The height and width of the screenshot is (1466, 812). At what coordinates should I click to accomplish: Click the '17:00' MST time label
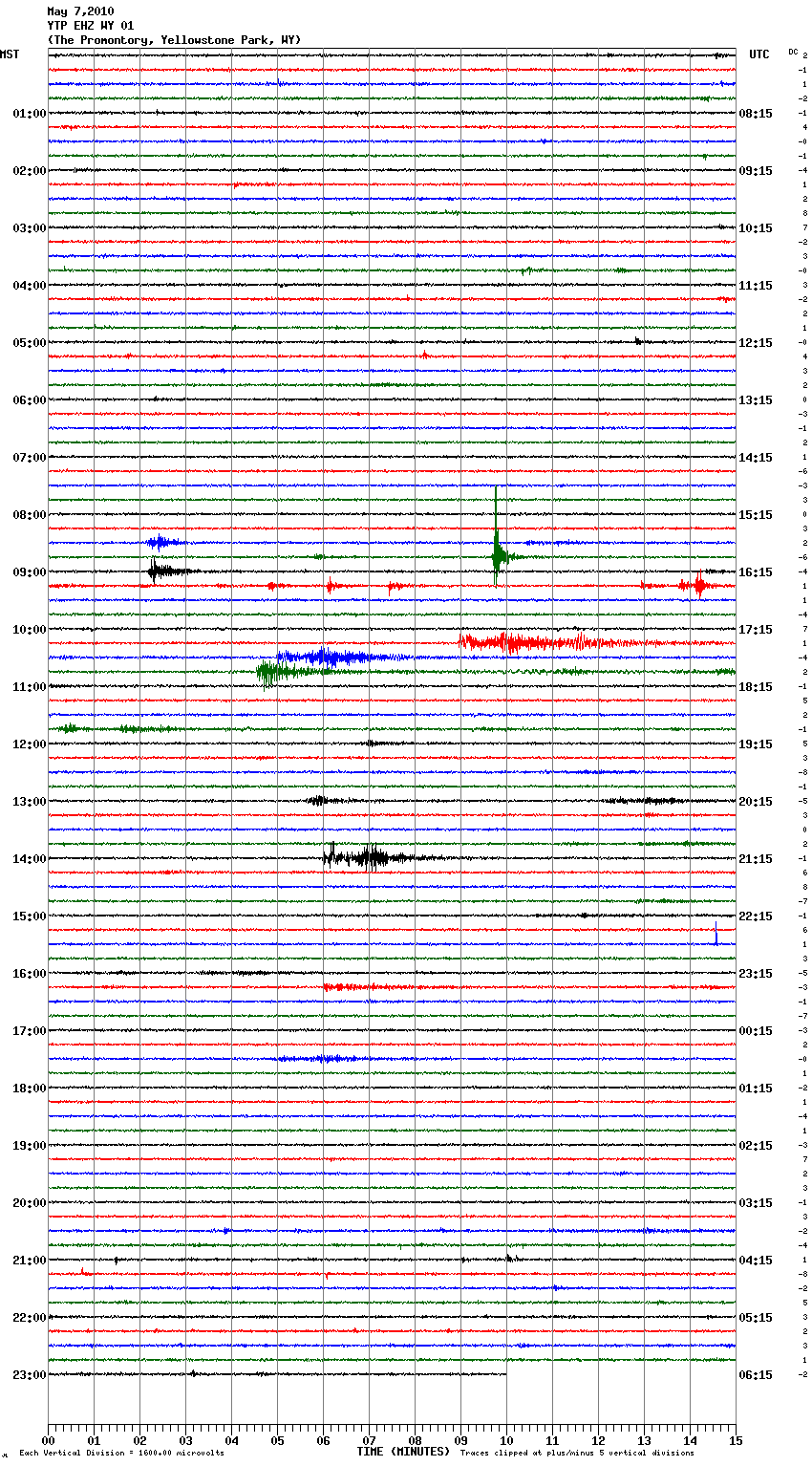coord(30,1031)
